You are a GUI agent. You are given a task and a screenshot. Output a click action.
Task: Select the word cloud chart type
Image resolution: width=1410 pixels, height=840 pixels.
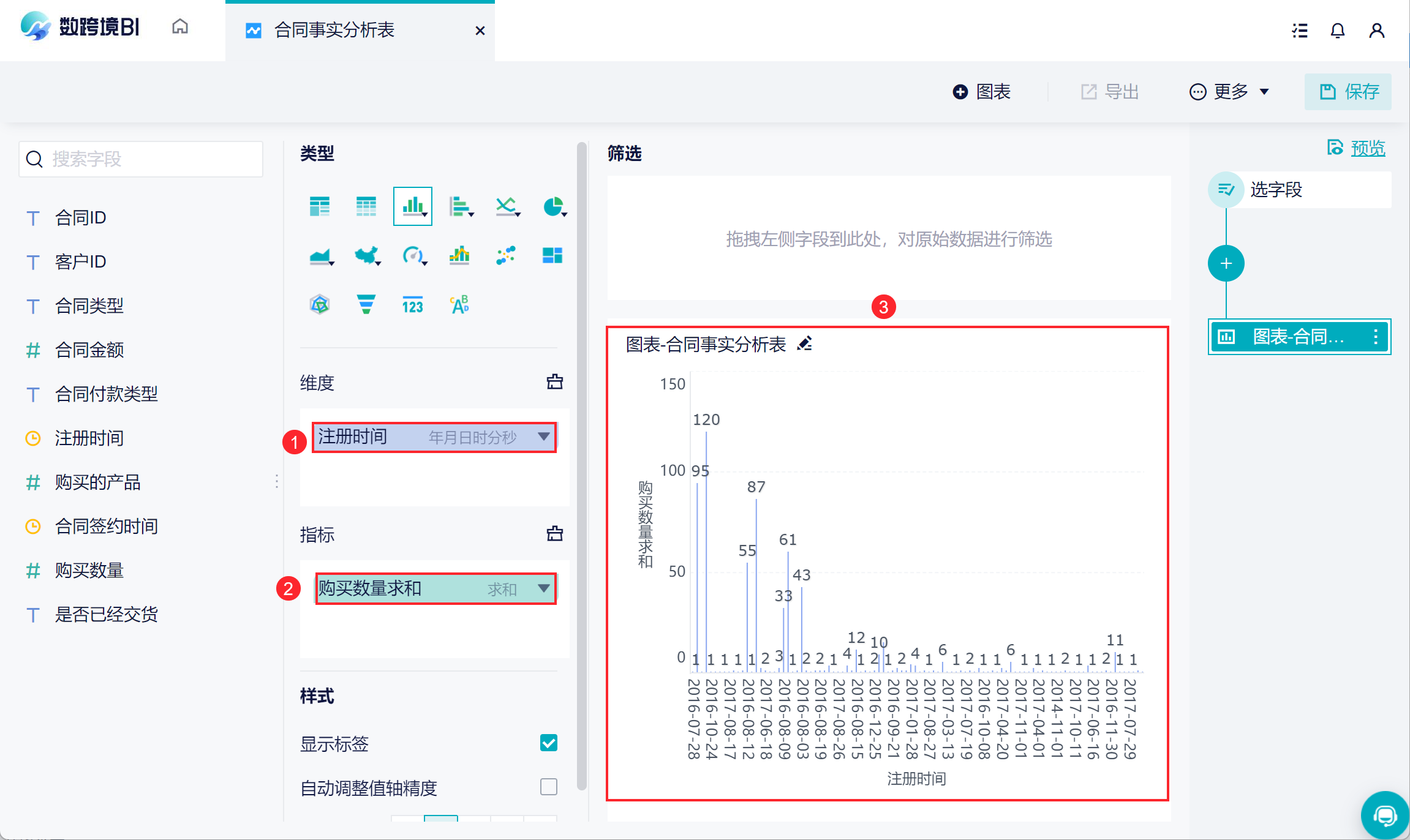tap(459, 304)
